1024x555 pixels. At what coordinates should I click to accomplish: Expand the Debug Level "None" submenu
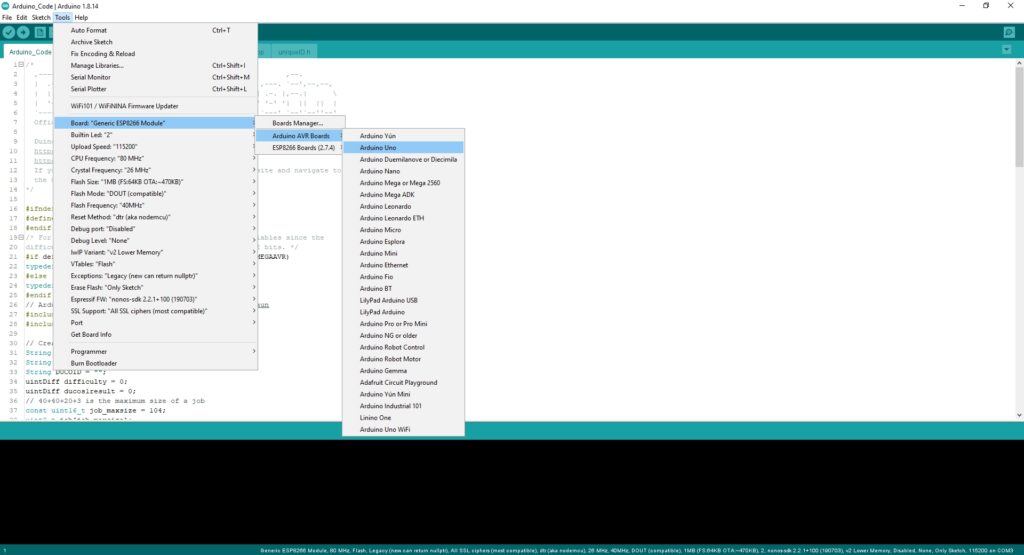pos(155,240)
